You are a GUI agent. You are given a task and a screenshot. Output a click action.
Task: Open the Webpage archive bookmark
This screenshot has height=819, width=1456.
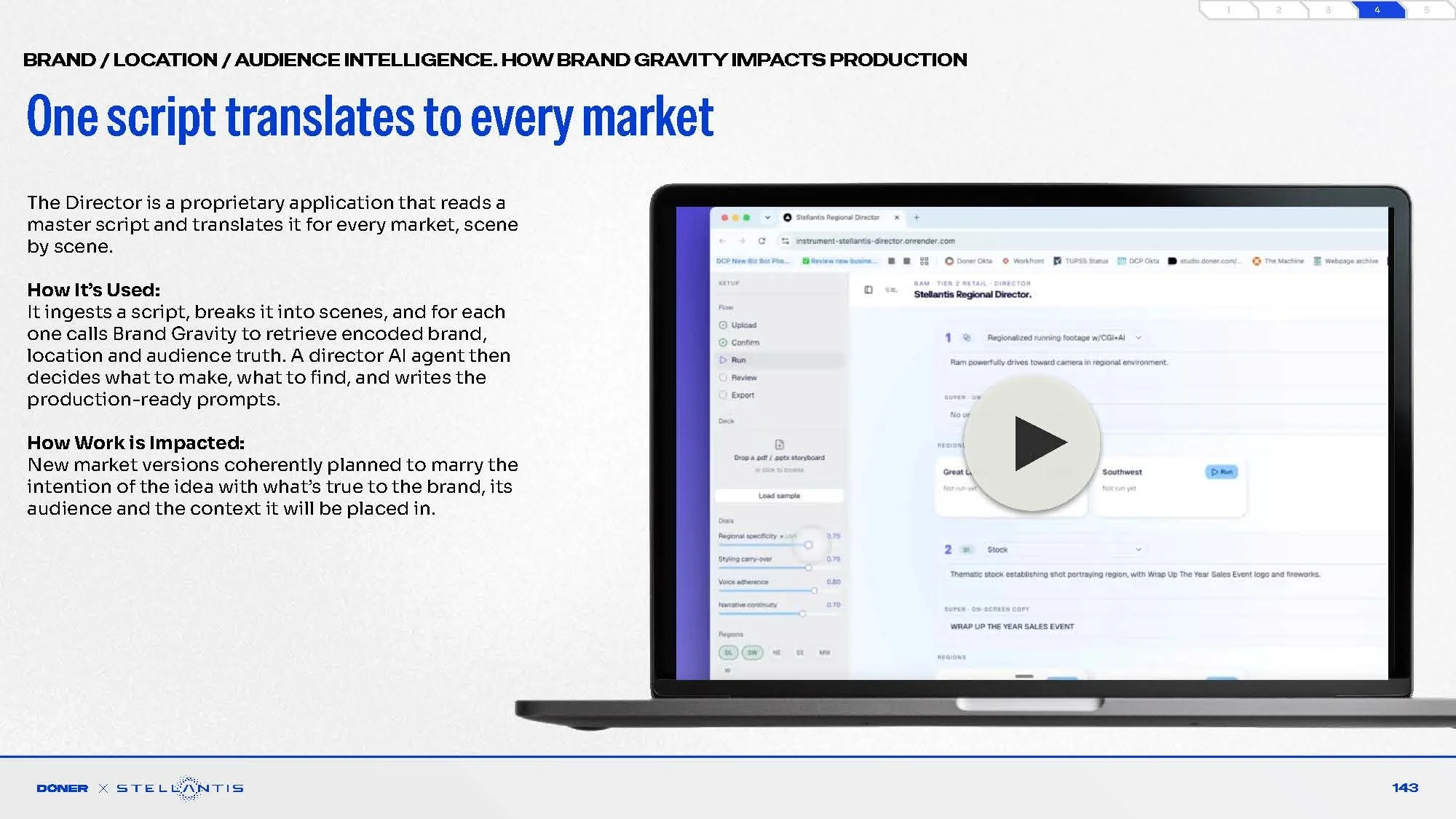point(1346,261)
